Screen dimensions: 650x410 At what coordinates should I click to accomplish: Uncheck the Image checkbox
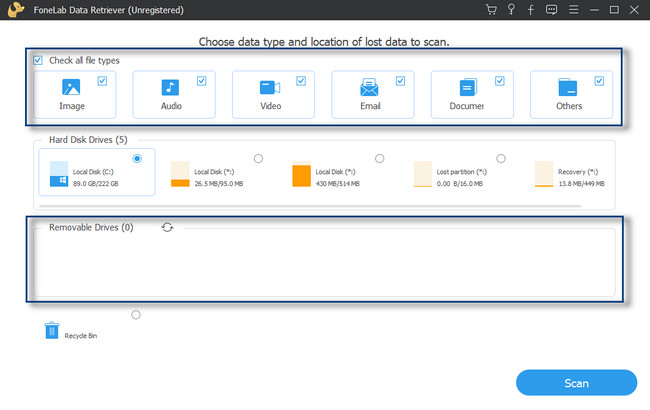[102, 81]
